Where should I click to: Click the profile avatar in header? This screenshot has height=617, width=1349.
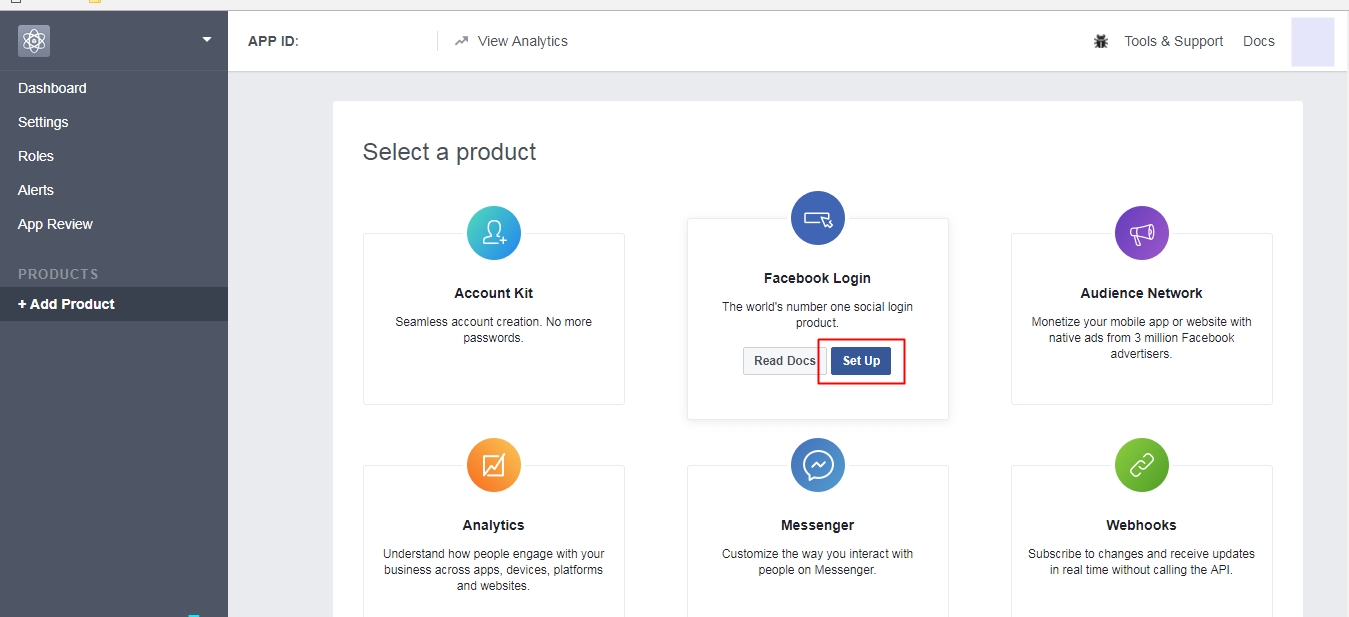point(1313,42)
